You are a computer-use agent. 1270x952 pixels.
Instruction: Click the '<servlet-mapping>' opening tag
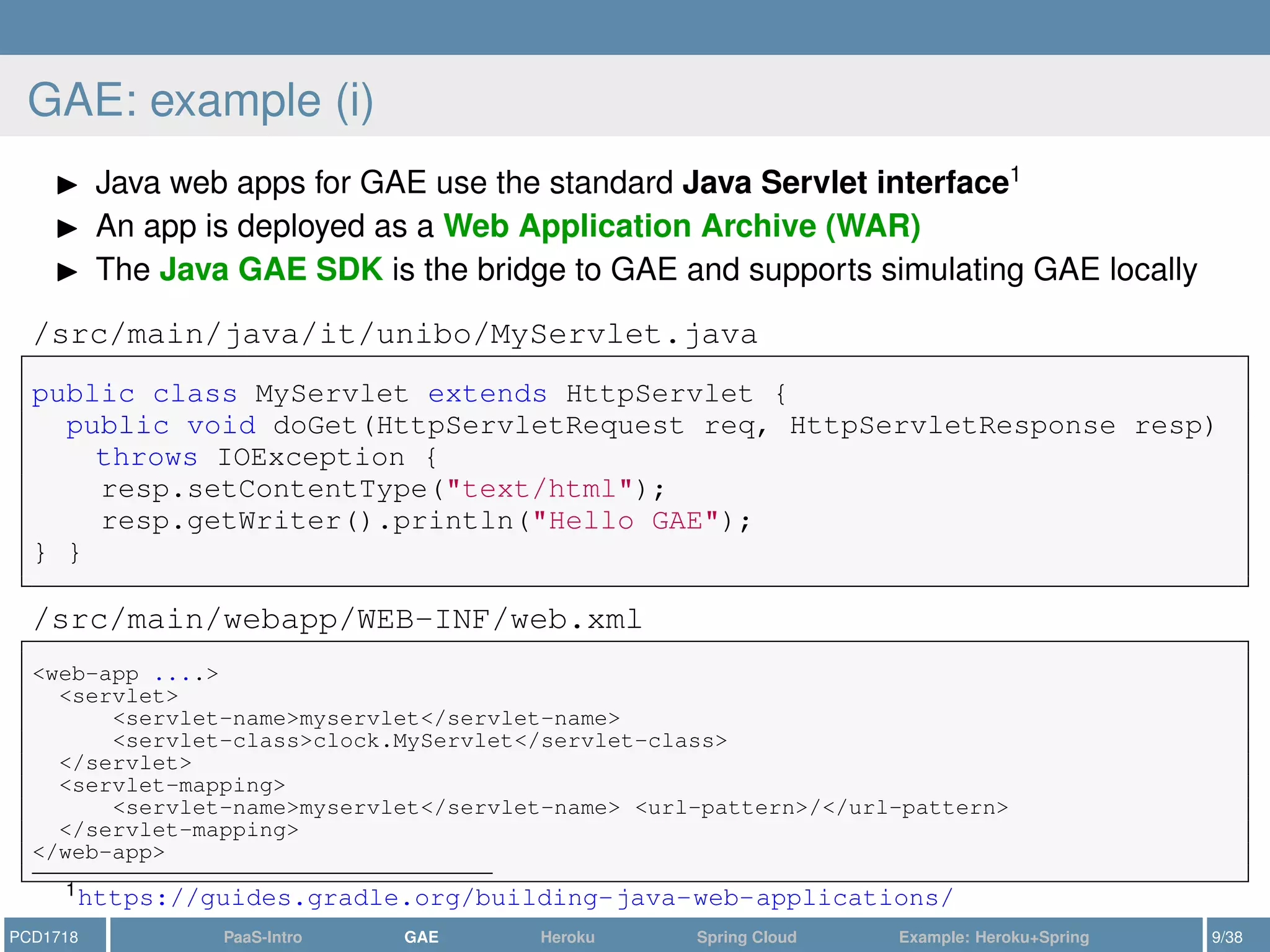pos(172,786)
